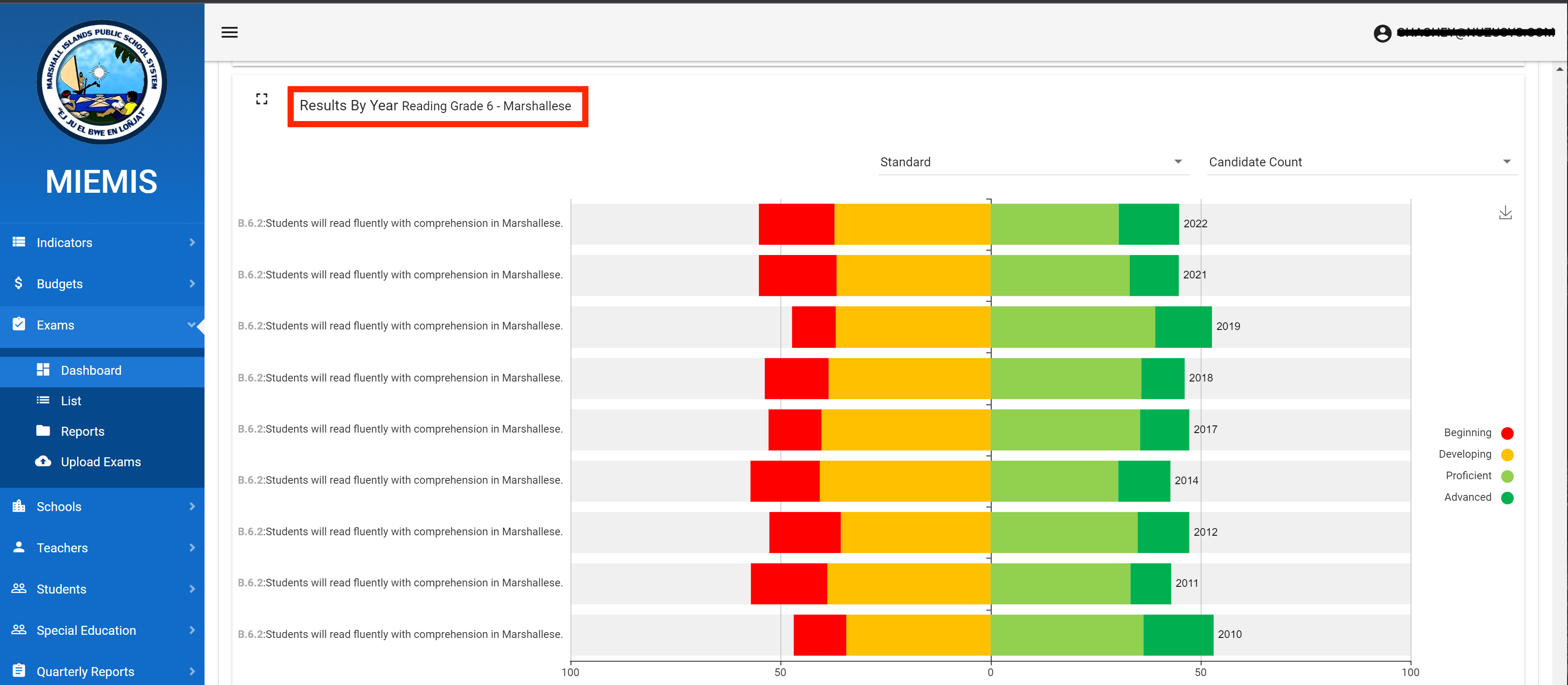Open the hamburger navigation menu
The image size is (1568, 685).
pyautogui.click(x=230, y=32)
